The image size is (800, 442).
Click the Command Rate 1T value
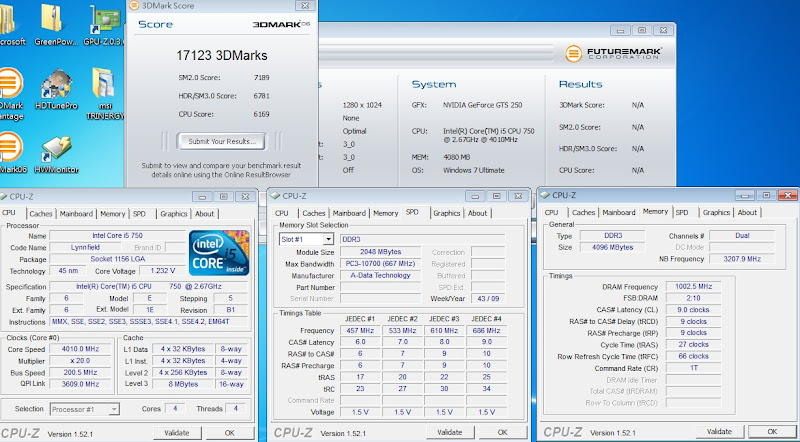[x=693, y=368]
